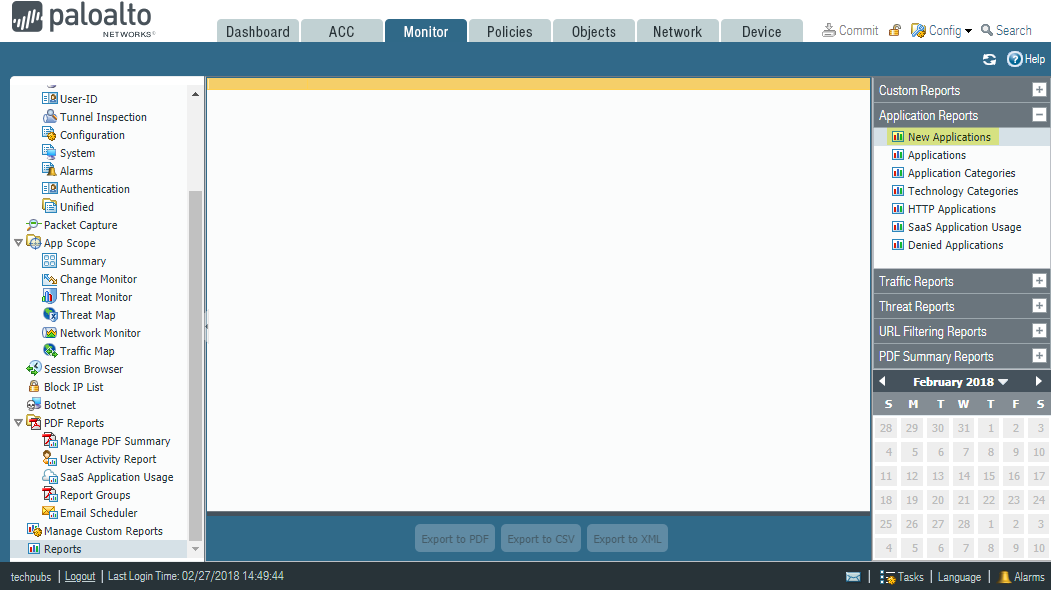
Task: Open the Tunnel Inspection log icon
Action: coord(50,116)
